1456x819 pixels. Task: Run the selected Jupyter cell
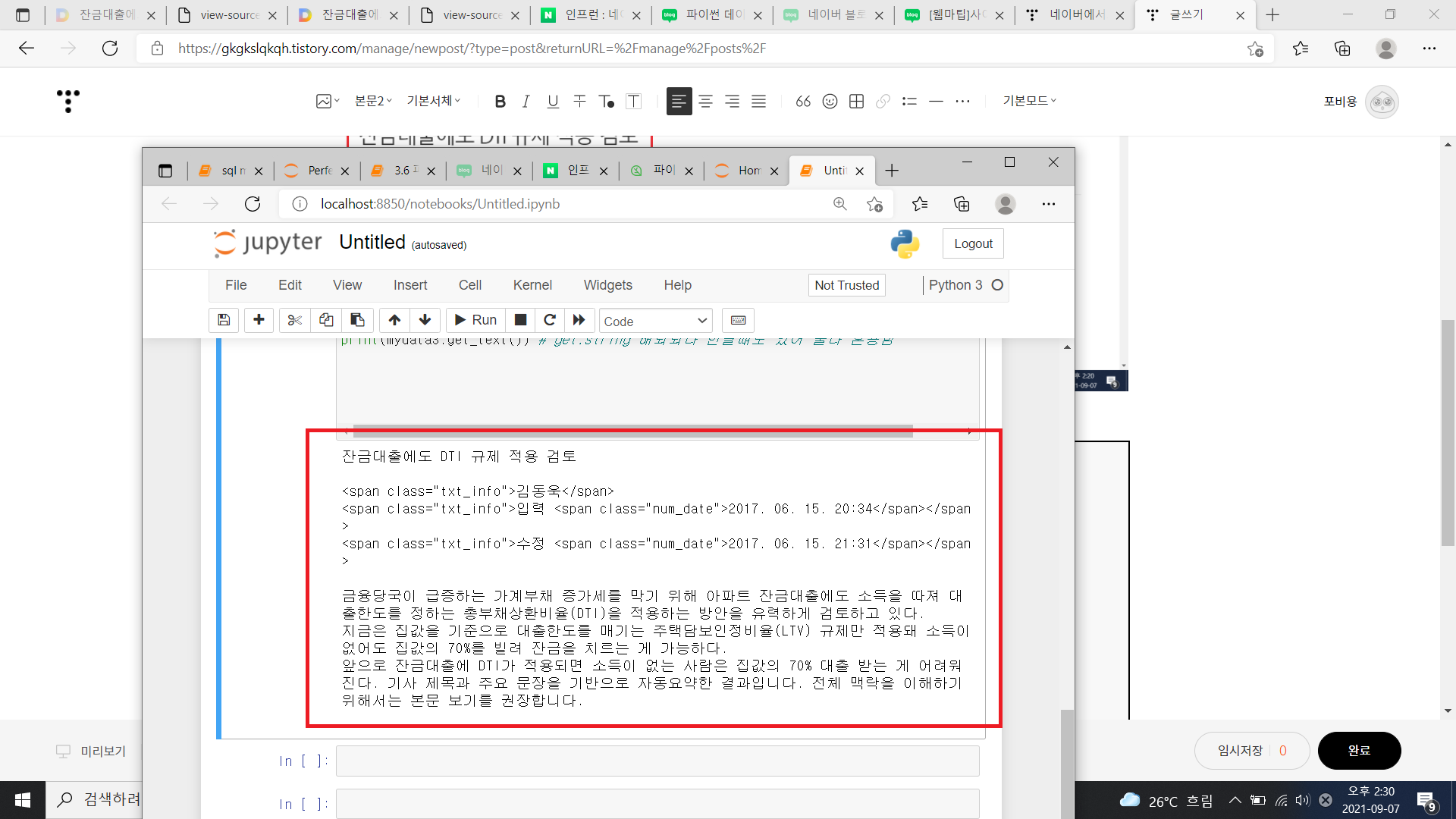coord(475,320)
